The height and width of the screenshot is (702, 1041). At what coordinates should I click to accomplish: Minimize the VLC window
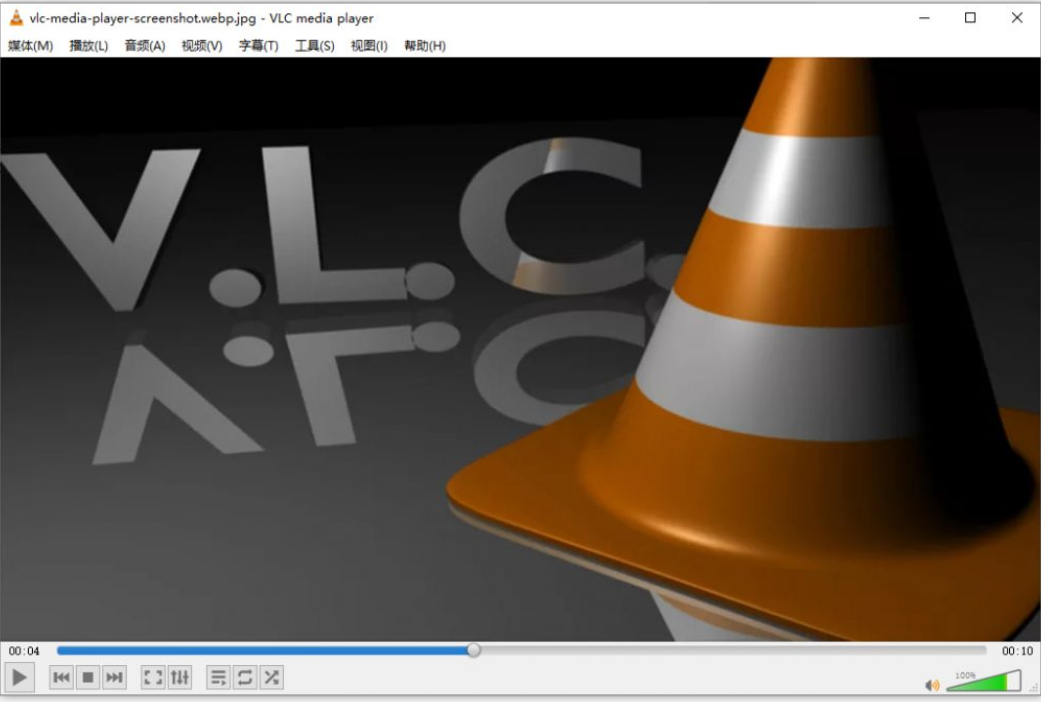924,18
